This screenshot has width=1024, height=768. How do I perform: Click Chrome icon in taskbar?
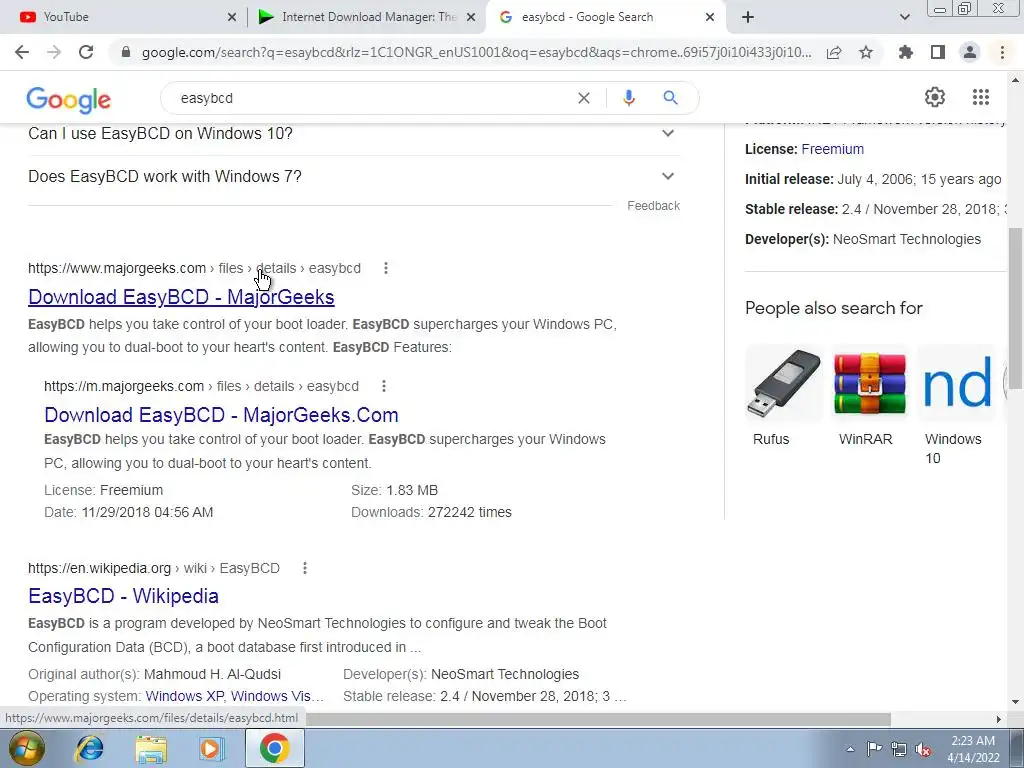coord(274,748)
